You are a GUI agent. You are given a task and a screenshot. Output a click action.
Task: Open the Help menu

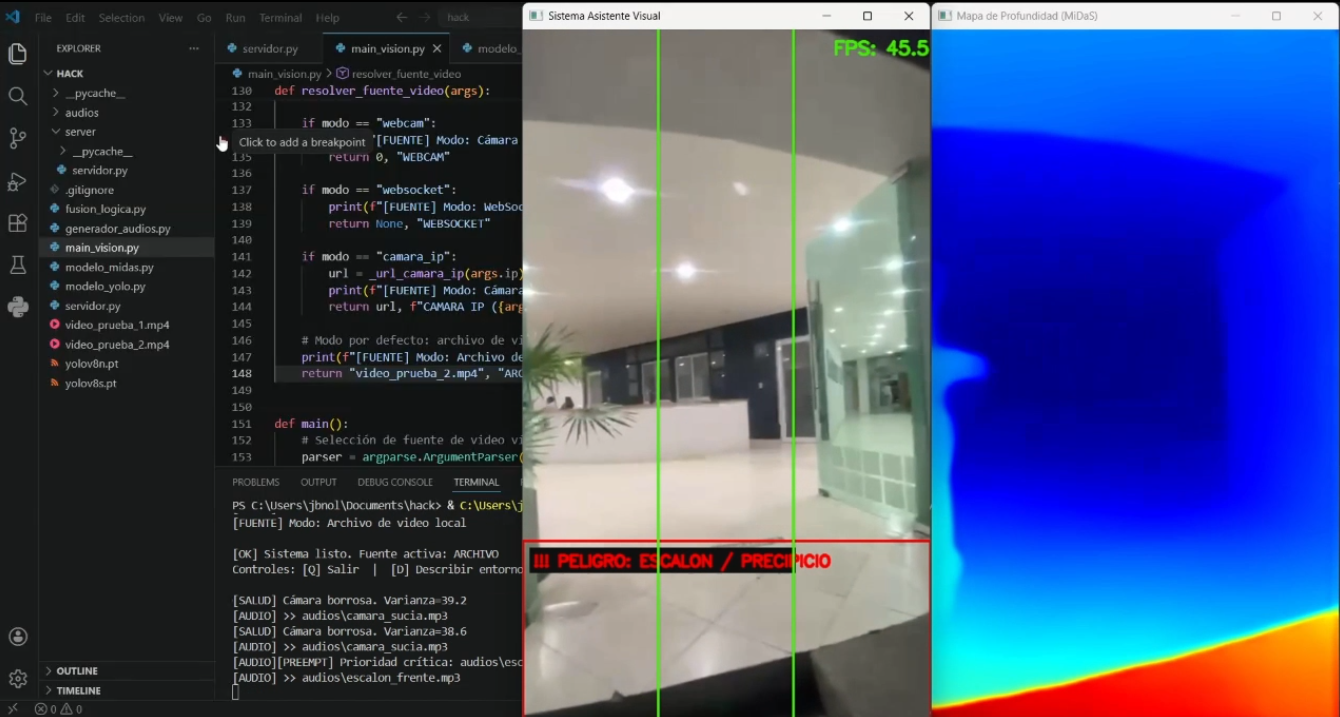pyautogui.click(x=327, y=18)
